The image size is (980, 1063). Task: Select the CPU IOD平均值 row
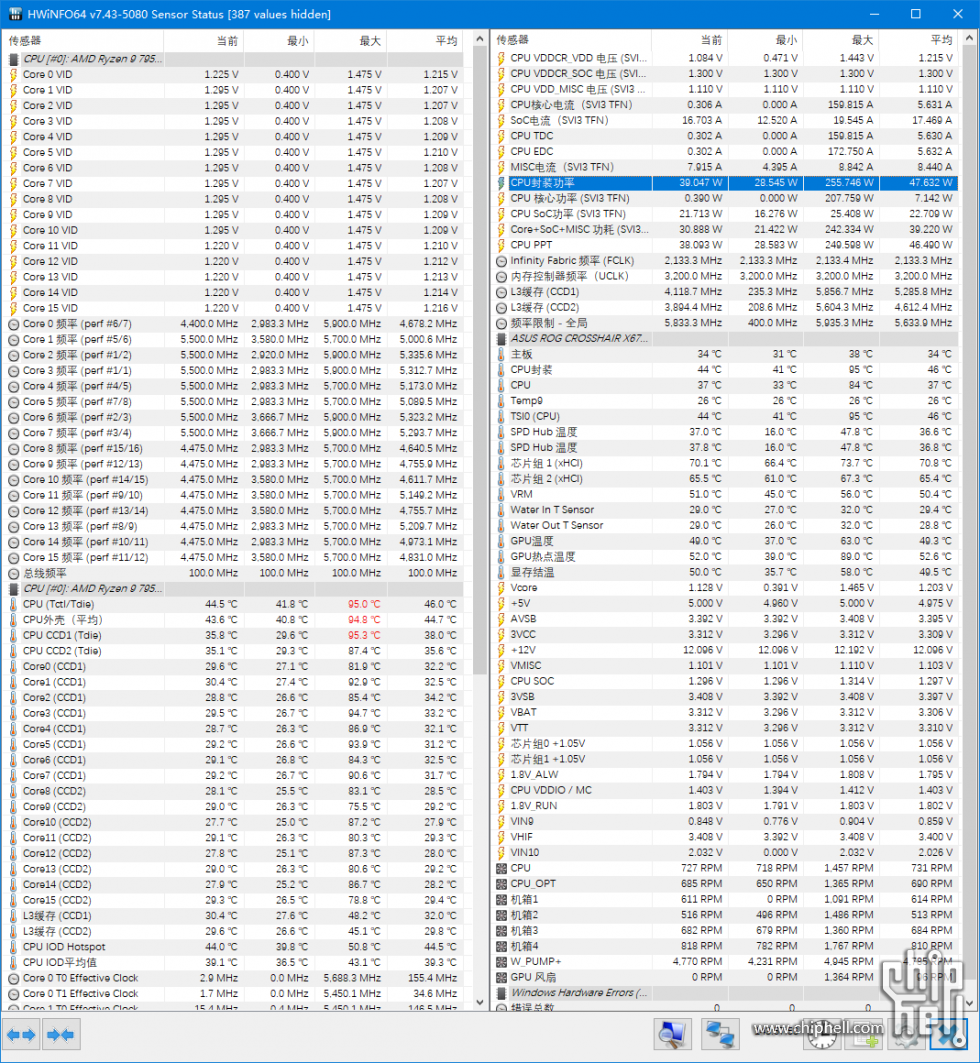pyautogui.click(x=235, y=963)
